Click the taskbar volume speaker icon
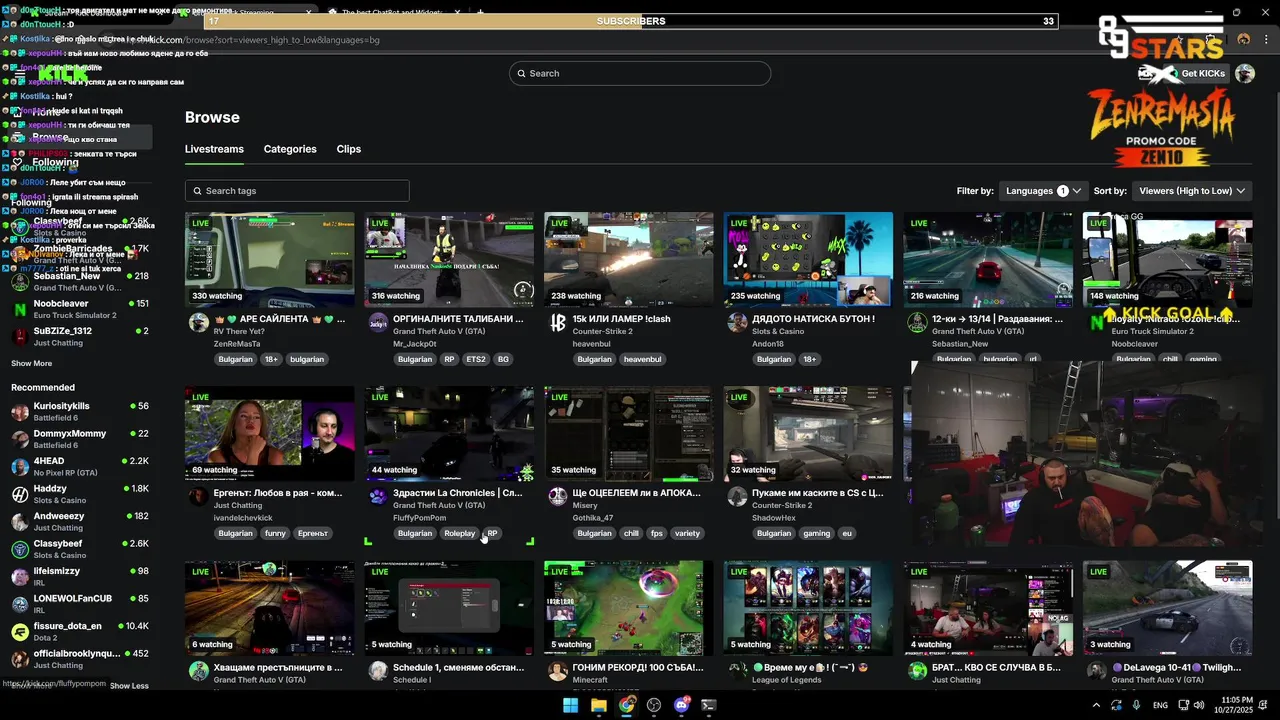The height and width of the screenshot is (720, 1280). pyautogui.click(x=1198, y=705)
